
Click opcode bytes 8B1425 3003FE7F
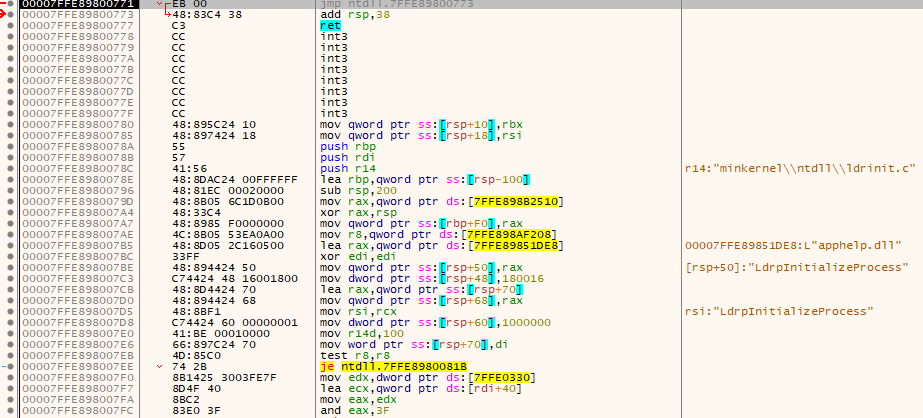tap(224, 377)
